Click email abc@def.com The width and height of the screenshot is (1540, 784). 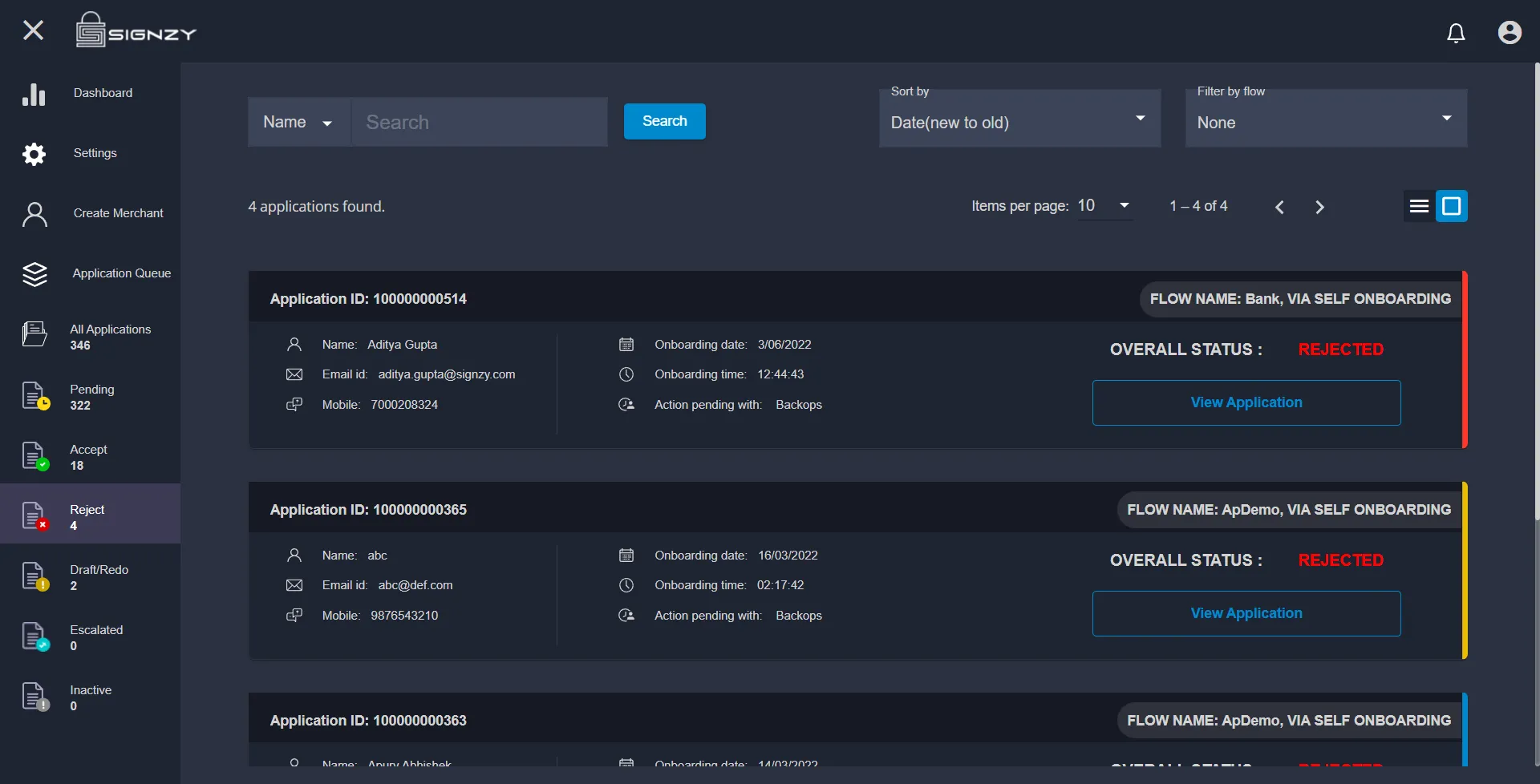(415, 585)
